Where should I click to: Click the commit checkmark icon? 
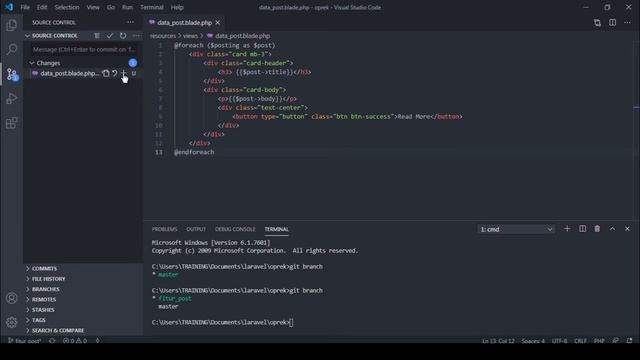pyautogui.click(x=110, y=36)
